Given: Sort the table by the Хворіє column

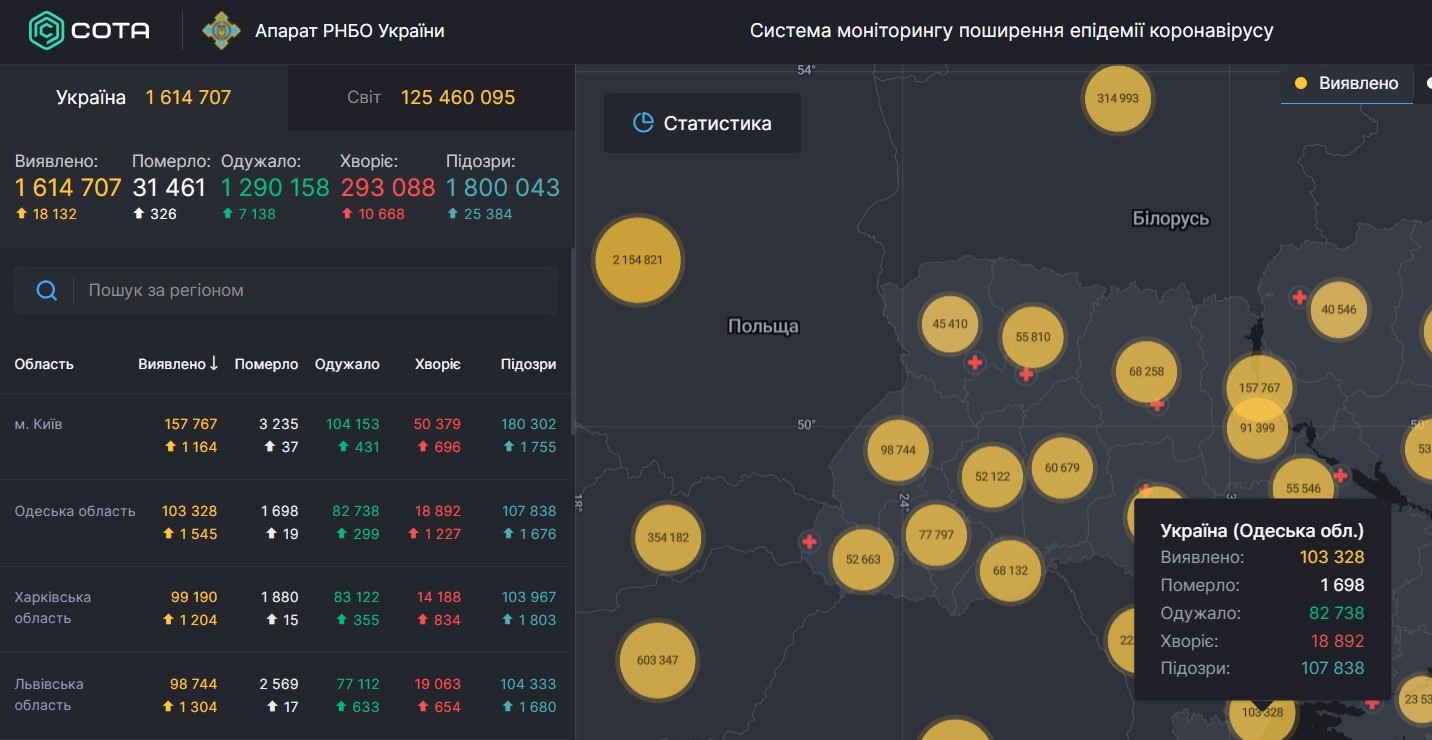Looking at the screenshot, I should [438, 364].
